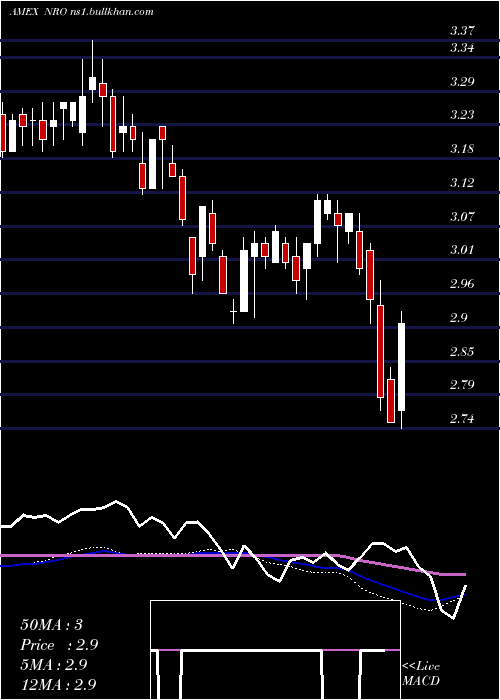
Task: Click the 3.23 price axis label
Action: pyautogui.click(x=462, y=115)
